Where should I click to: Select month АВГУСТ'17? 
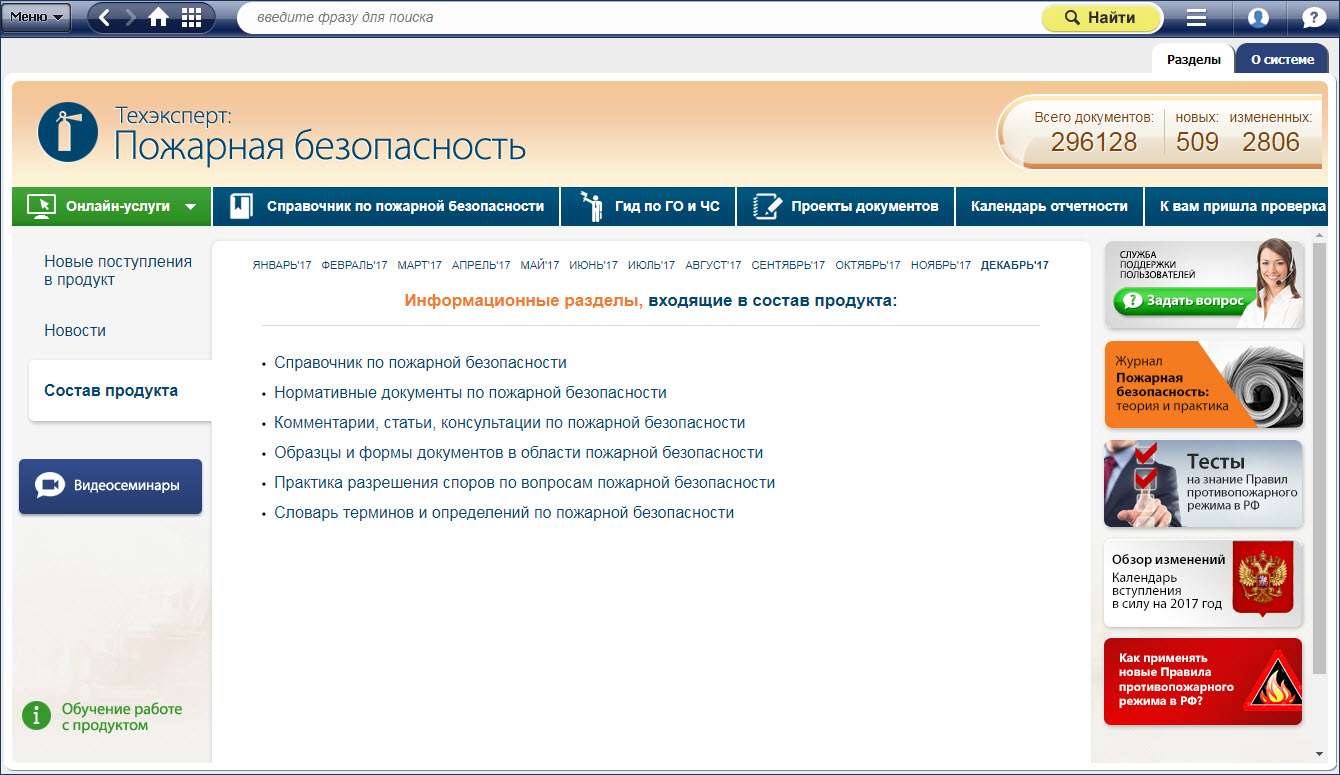pos(714,265)
